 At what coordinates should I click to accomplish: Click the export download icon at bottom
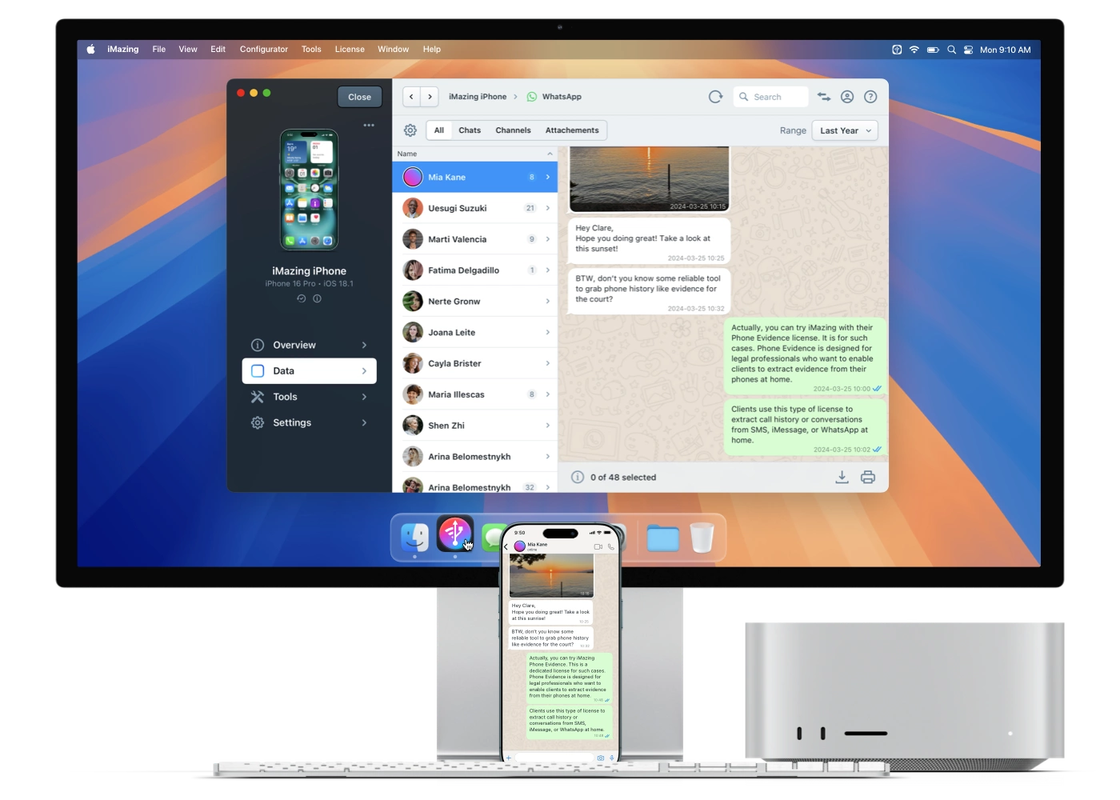842,477
